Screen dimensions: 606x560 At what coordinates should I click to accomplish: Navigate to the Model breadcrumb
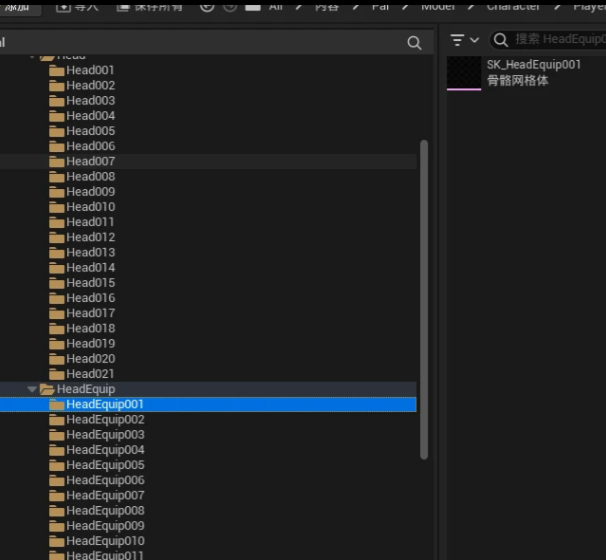438,7
